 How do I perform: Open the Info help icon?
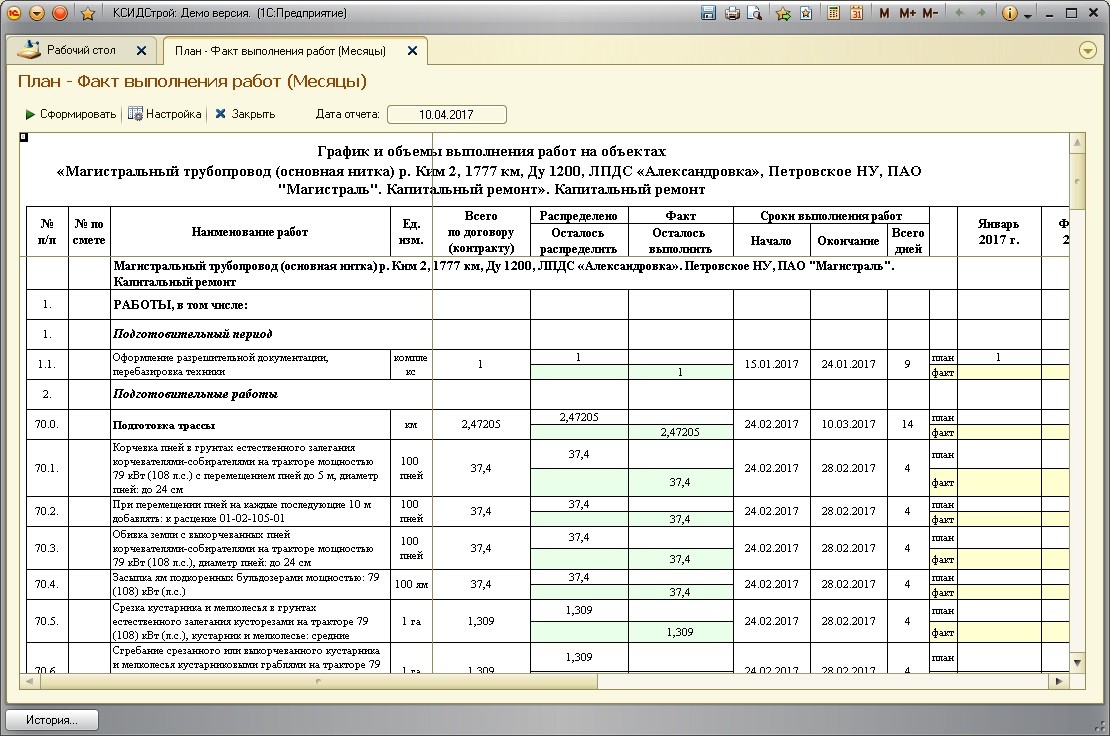1009,13
